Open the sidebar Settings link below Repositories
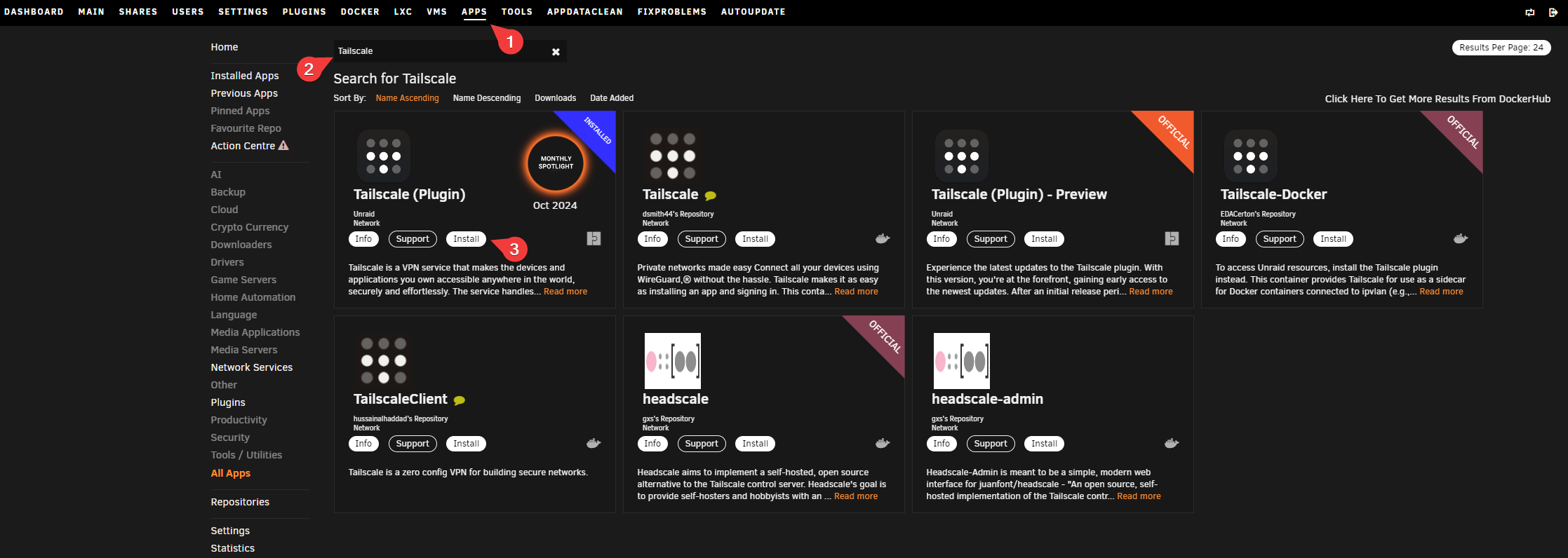Screen dimensions: 1568x558 point(230,531)
